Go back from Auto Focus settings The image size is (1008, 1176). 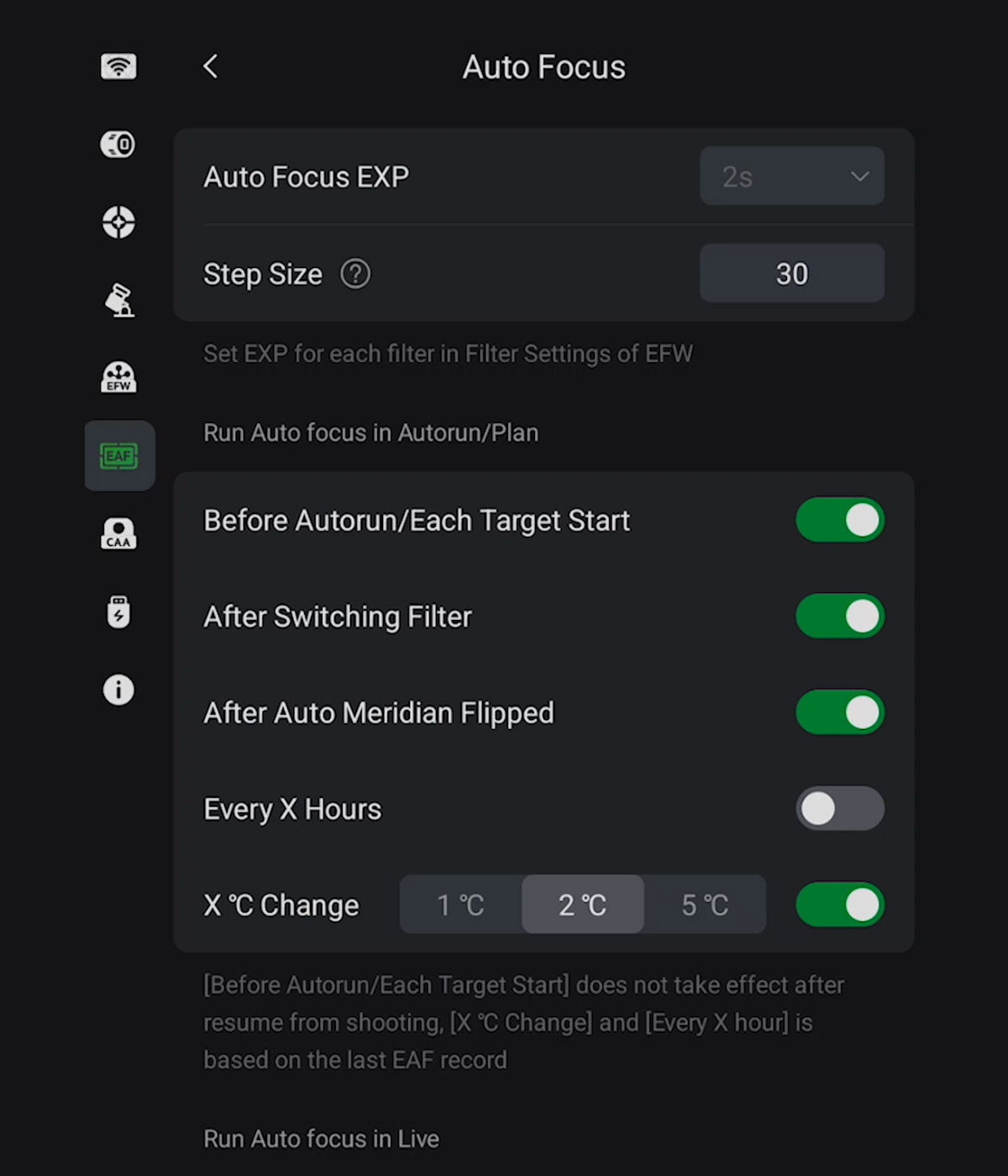click(210, 66)
